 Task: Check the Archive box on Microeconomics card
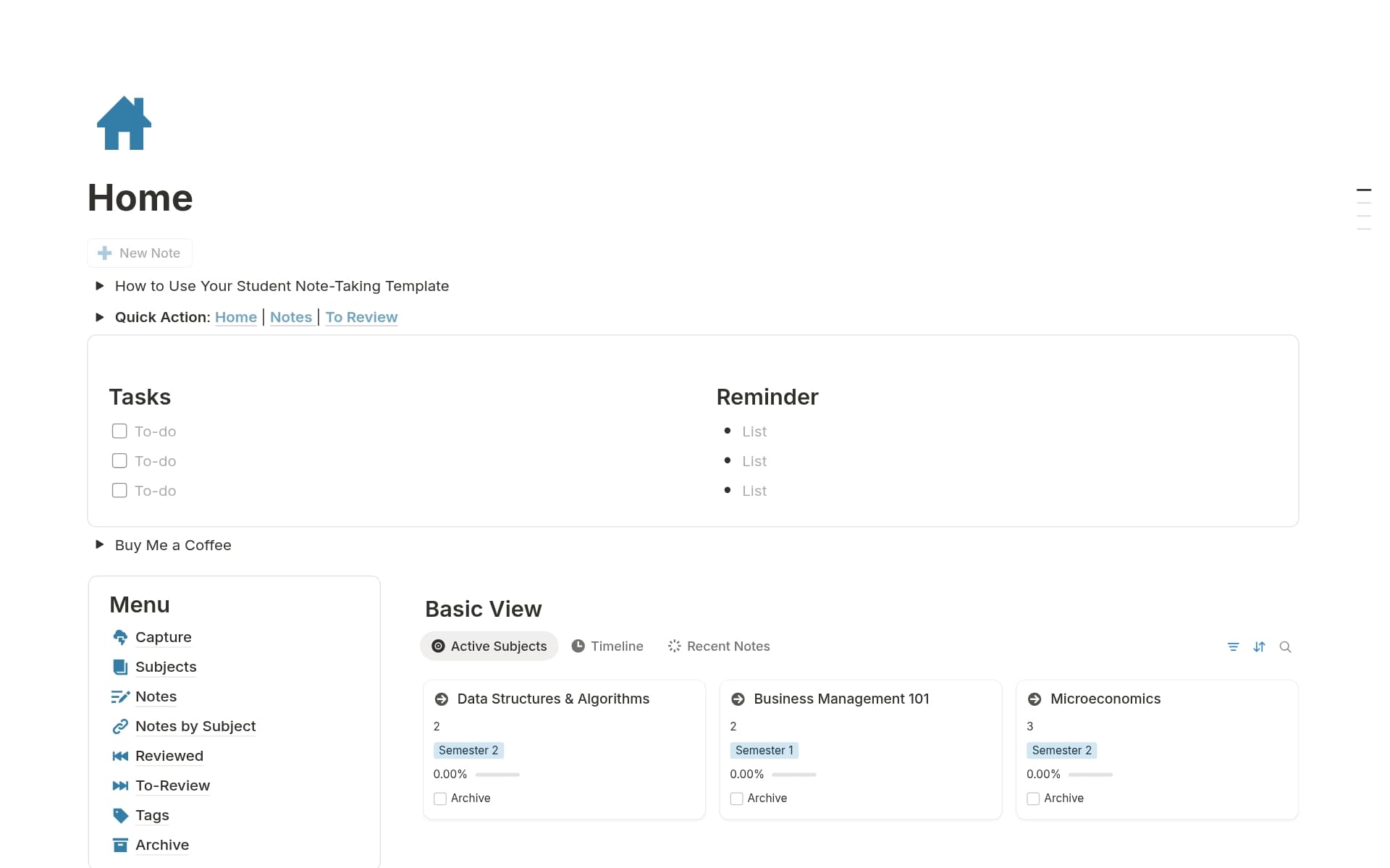pyautogui.click(x=1033, y=799)
